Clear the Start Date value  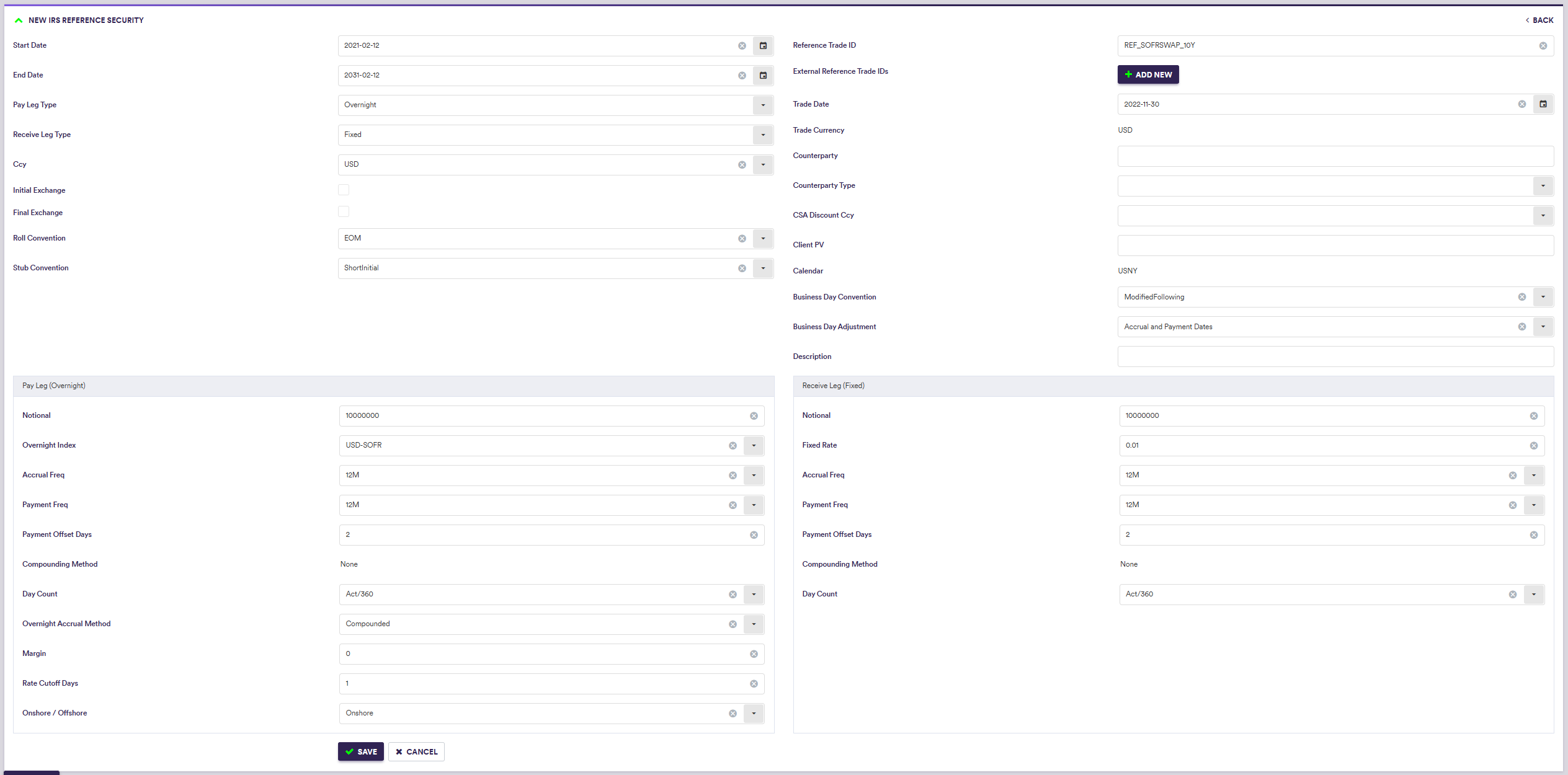(742, 46)
